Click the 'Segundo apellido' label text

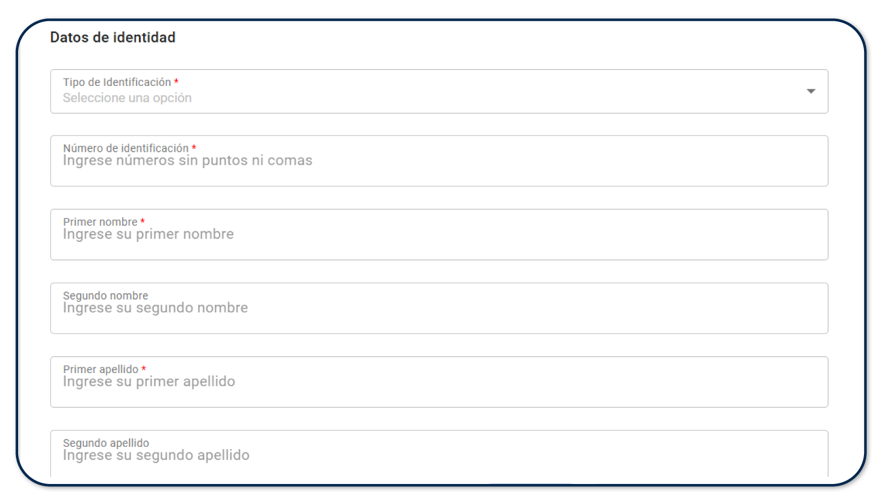click(x=106, y=443)
